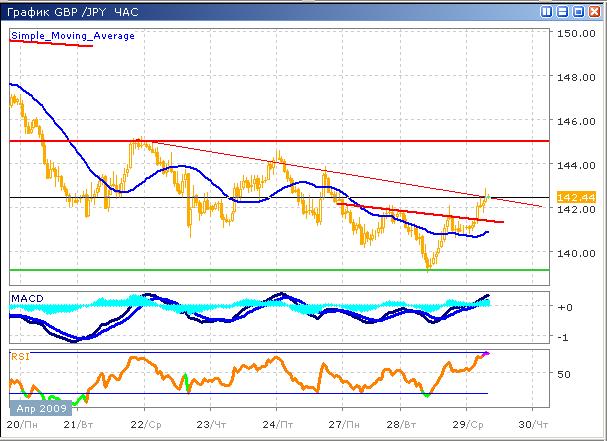Click the 142.44 current price tag
Screen dimensions: 607x441
click(573, 198)
